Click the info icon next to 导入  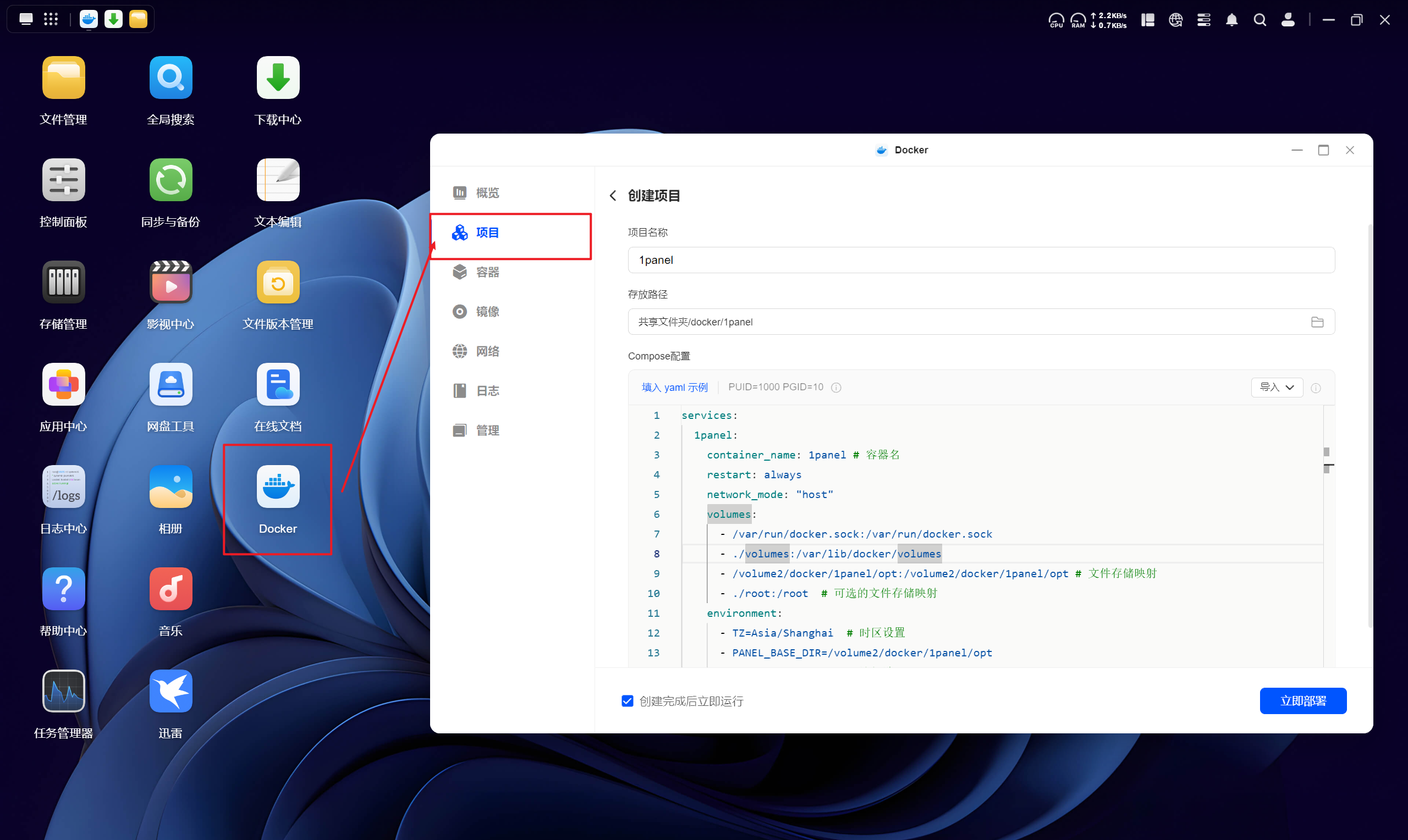pos(1316,388)
